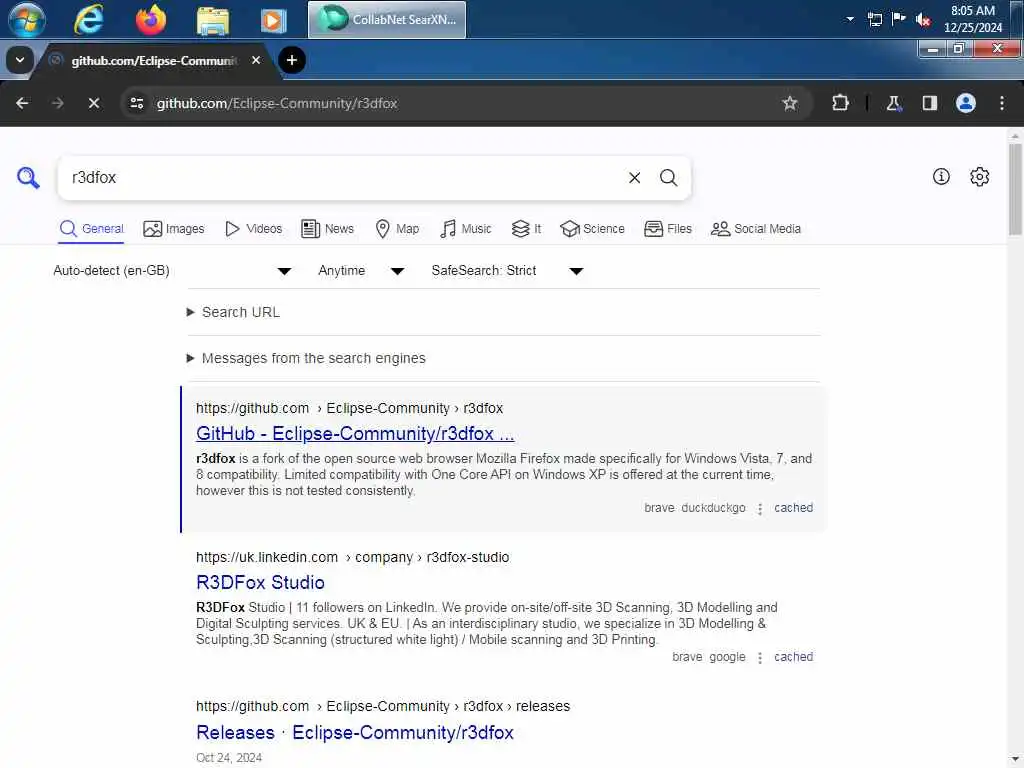Click the network status tray icon
Screen dimensions: 1024x768
coord(874,19)
